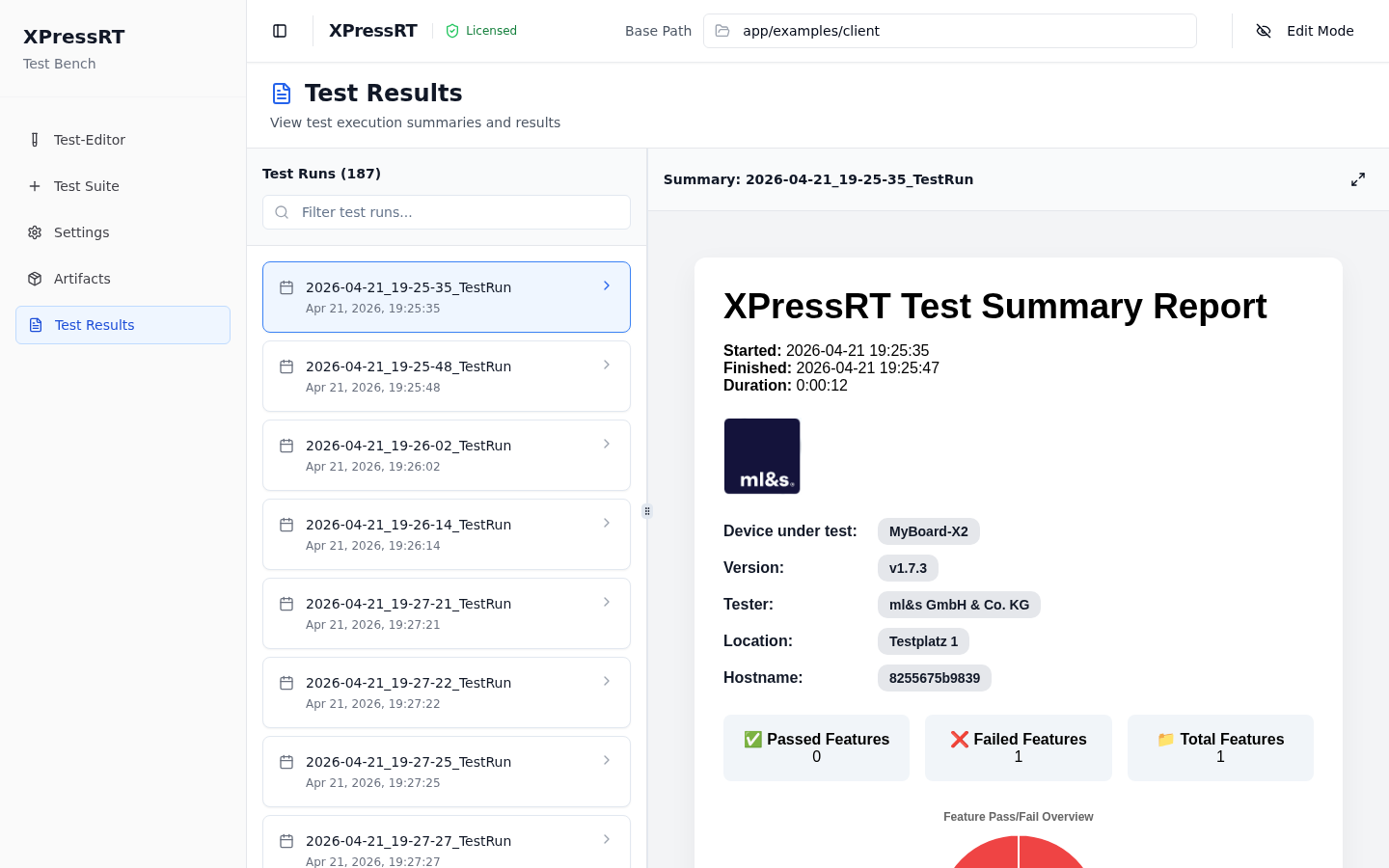1389x868 pixels.
Task: Click the Summary: 2026-04-21_19-25-35_TestRun header text
Action: pos(818,179)
